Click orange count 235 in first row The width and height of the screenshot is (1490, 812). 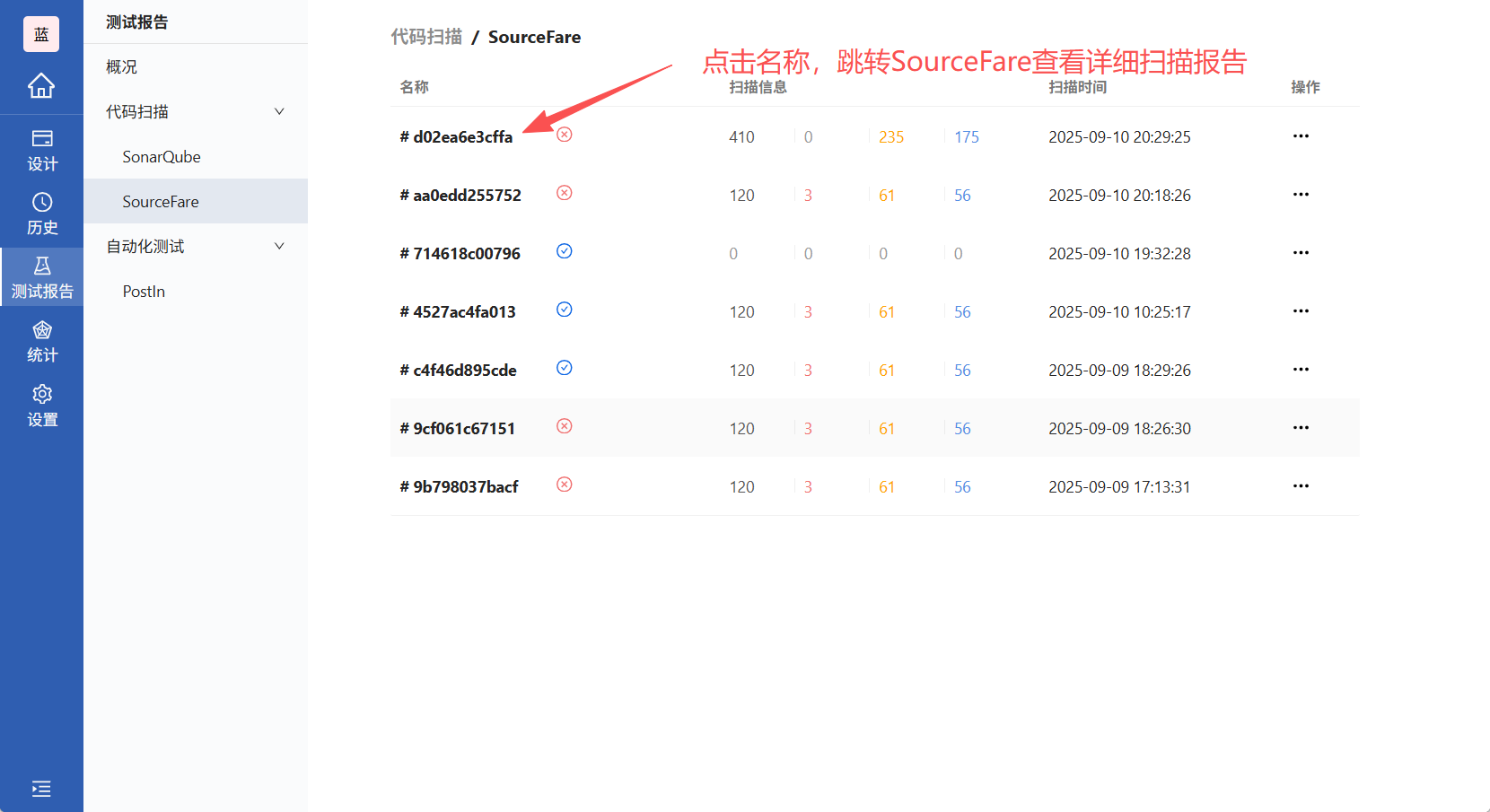click(x=891, y=137)
